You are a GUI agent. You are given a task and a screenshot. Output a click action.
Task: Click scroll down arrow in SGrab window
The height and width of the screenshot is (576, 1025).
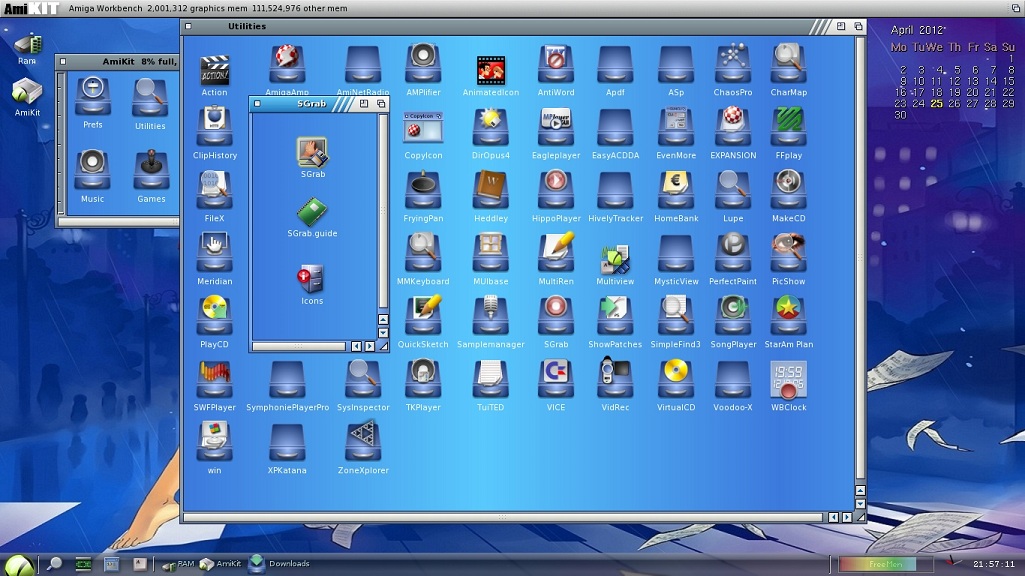pyautogui.click(x=383, y=333)
